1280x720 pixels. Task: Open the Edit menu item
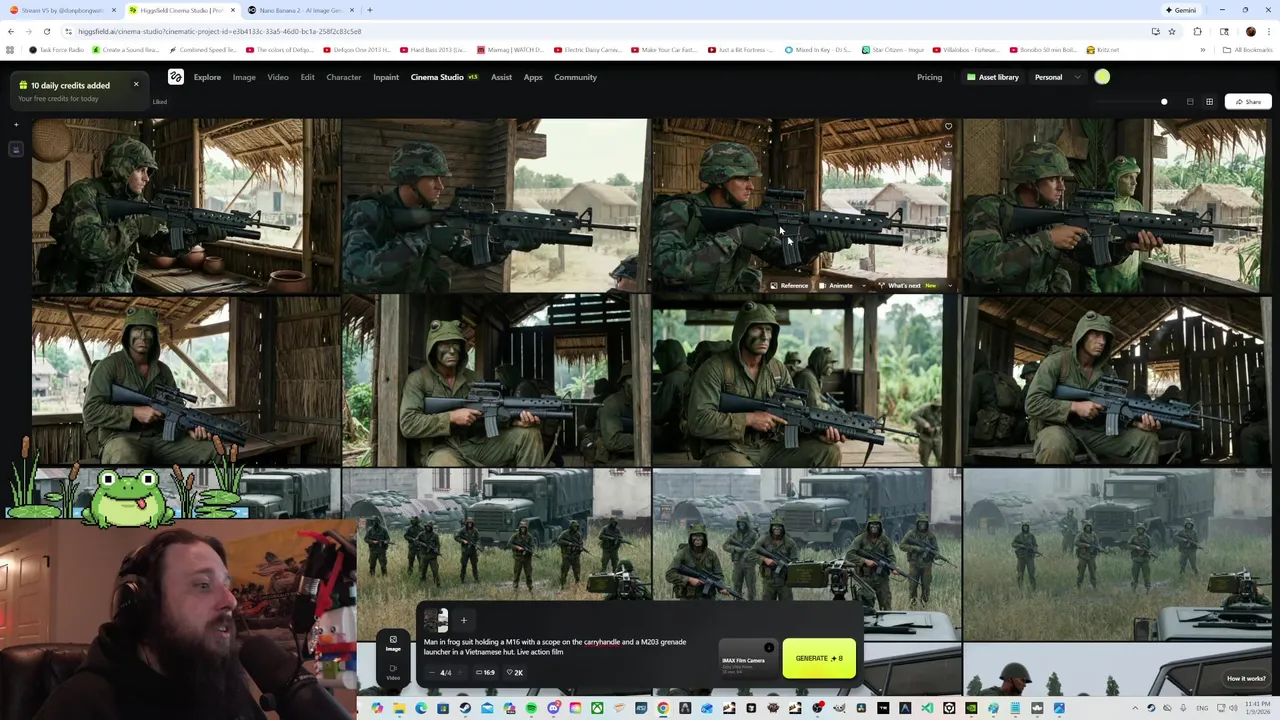coord(307,77)
